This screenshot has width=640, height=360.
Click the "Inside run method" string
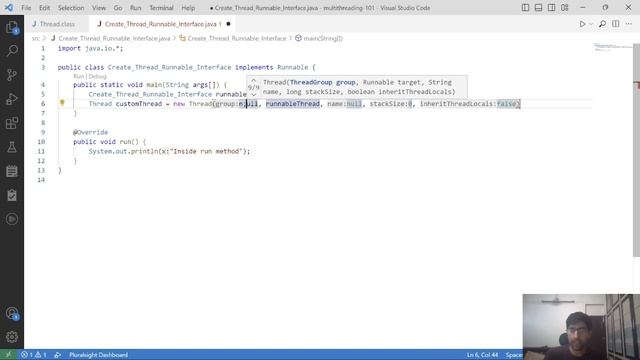point(205,151)
